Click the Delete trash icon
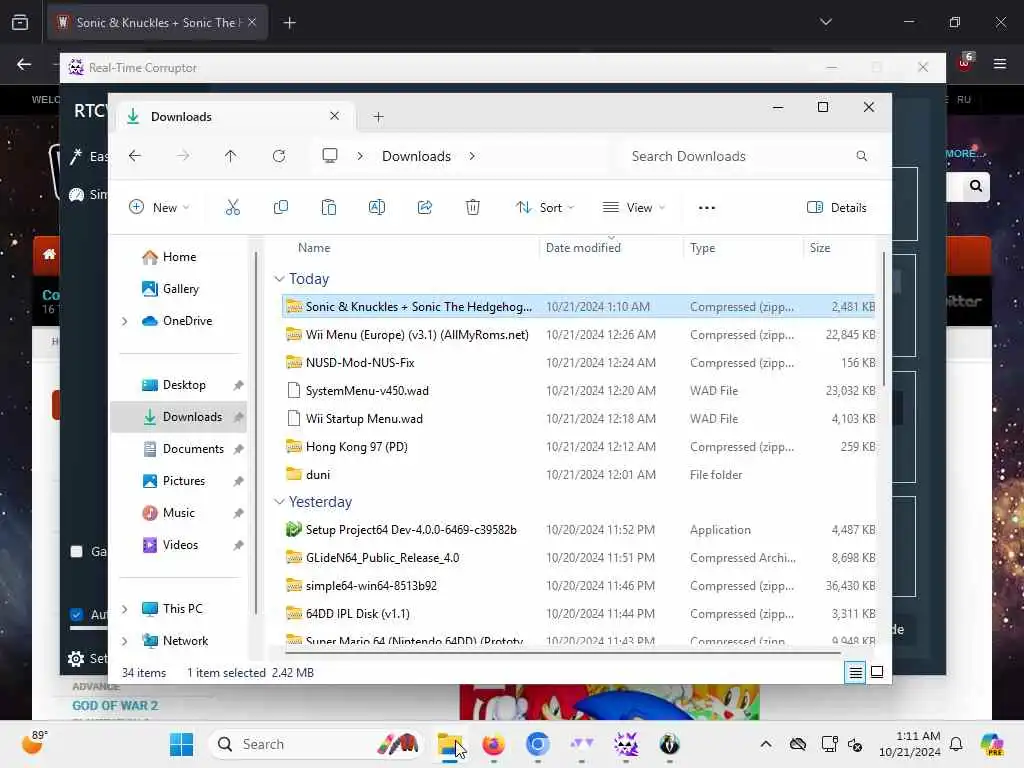 pyautogui.click(x=473, y=208)
